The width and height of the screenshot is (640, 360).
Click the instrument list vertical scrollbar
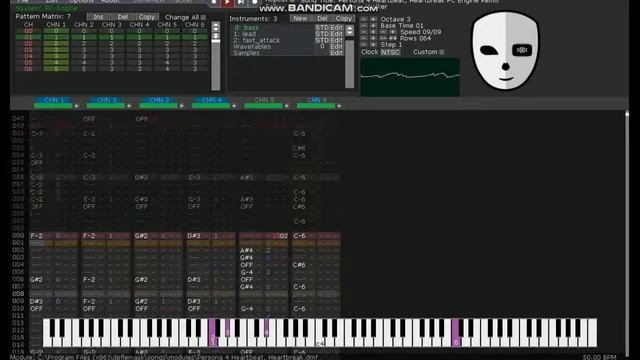pos(349,63)
